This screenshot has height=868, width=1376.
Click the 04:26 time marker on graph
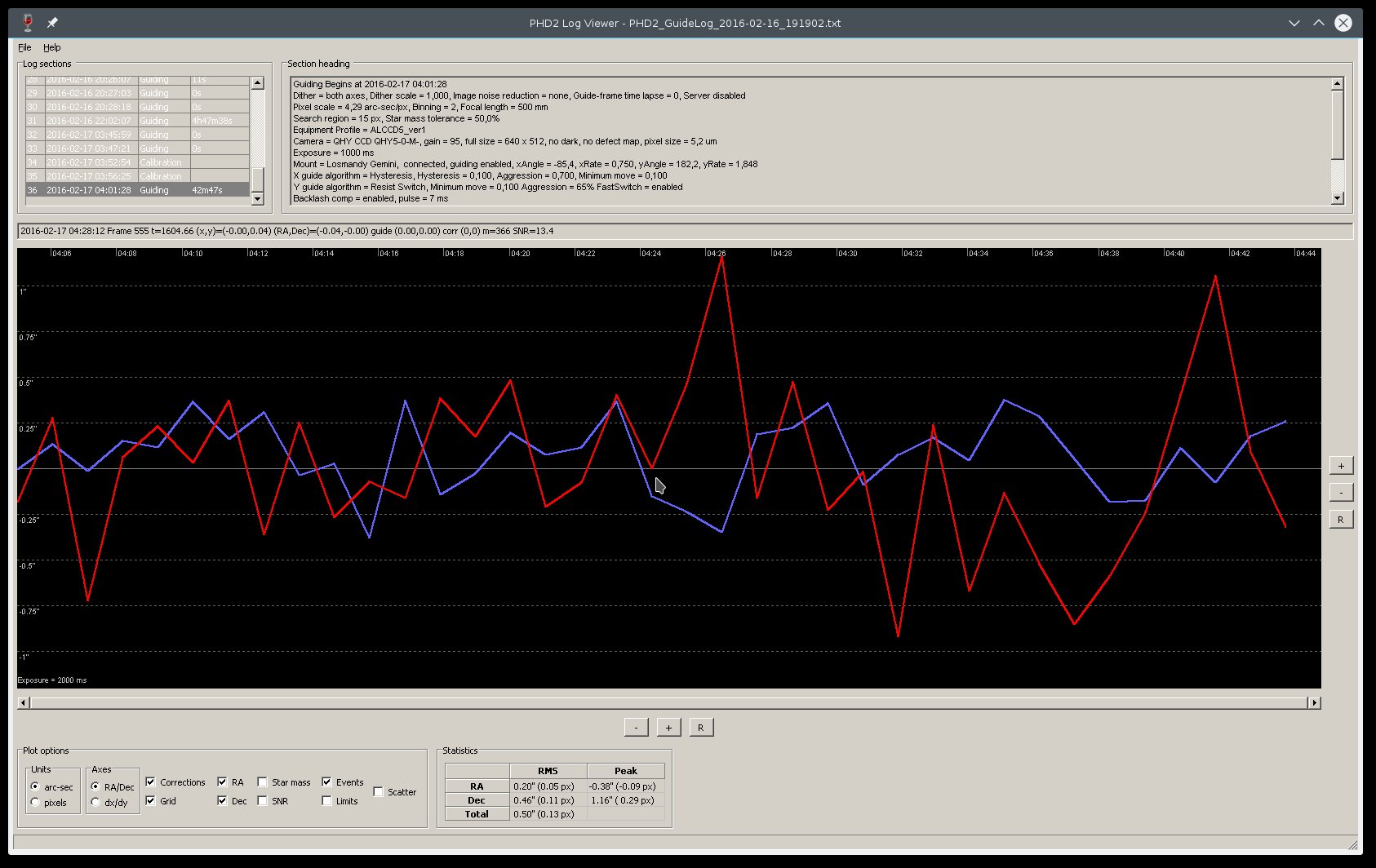coord(716,254)
